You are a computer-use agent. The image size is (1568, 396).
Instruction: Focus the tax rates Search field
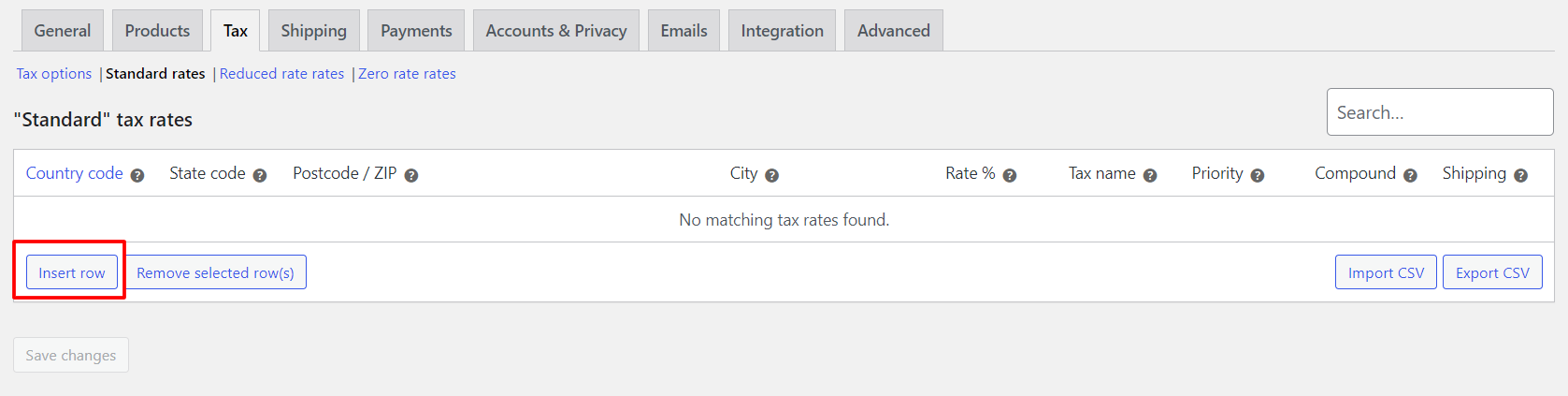click(x=1440, y=112)
